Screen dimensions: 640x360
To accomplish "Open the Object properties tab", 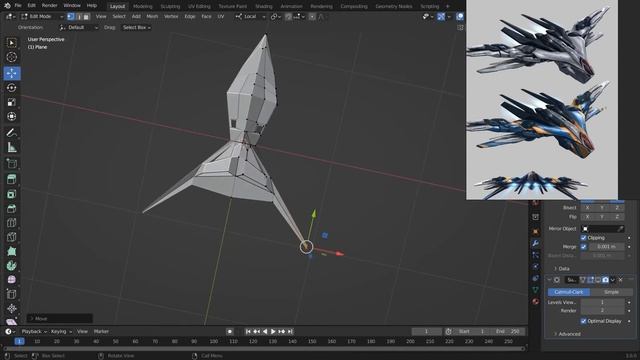I will (536, 232).
